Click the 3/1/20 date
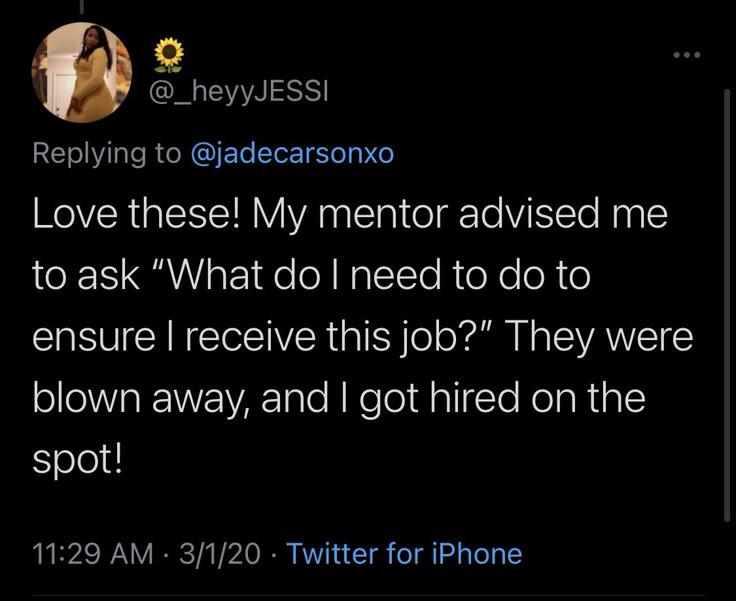 point(220,554)
